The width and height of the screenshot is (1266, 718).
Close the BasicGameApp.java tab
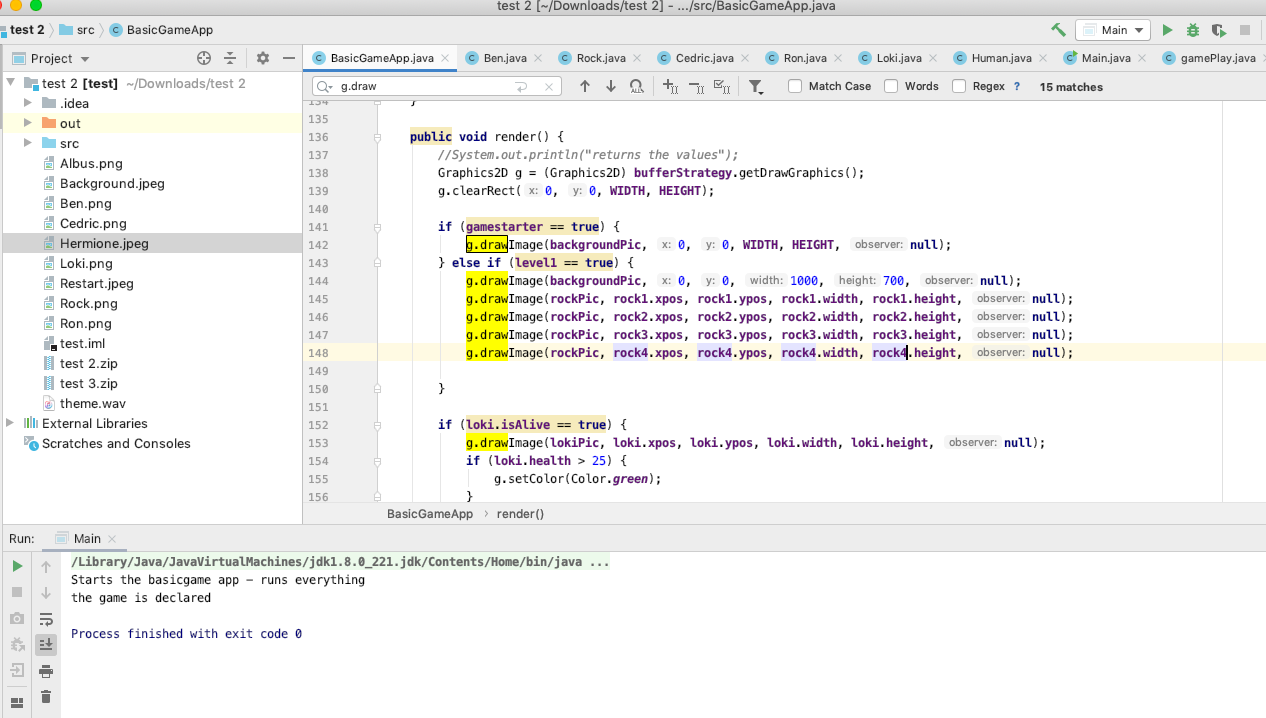(x=444, y=58)
